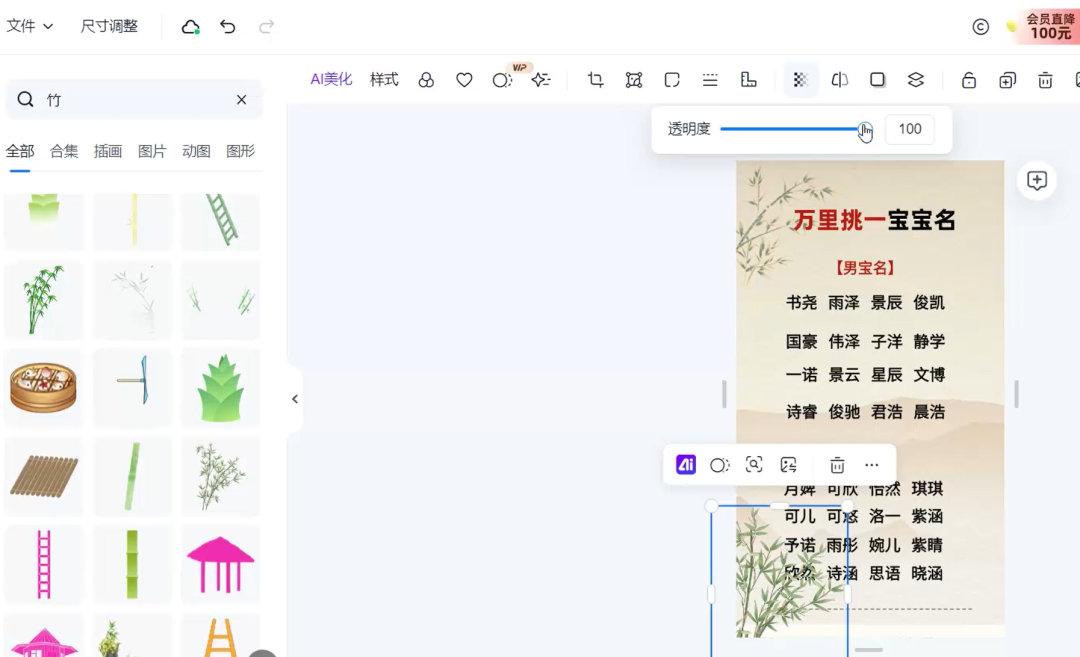Image resolution: width=1080 pixels, height=657 pixels.
Task: Toggle the transparency checkerboard icon
Action: pyautogui.click(x=800, y=81)
